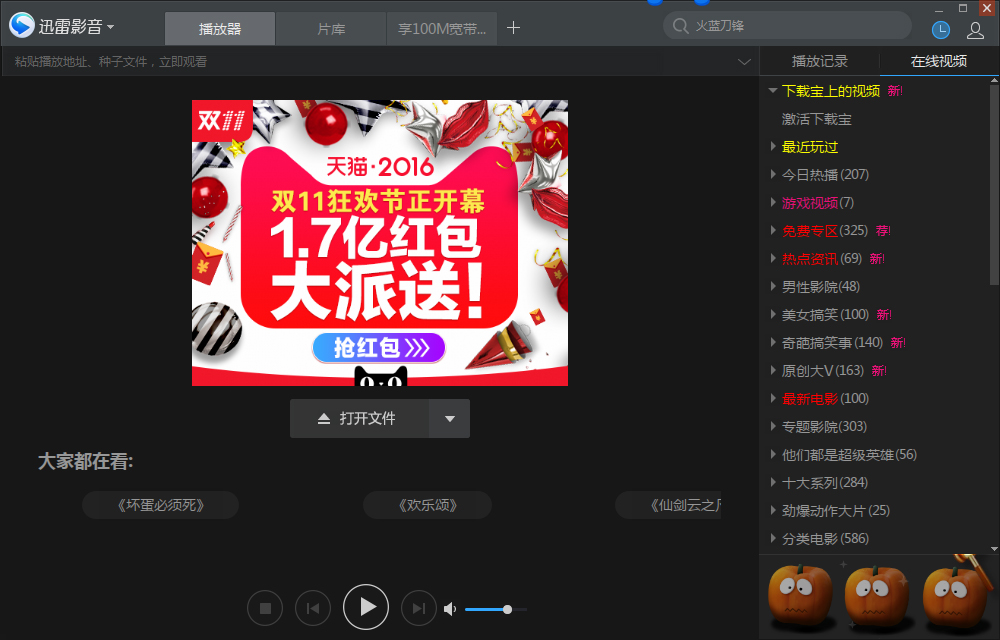Start playback with the play button
This screenshot has height=640, width=1000.
[366, 607]
